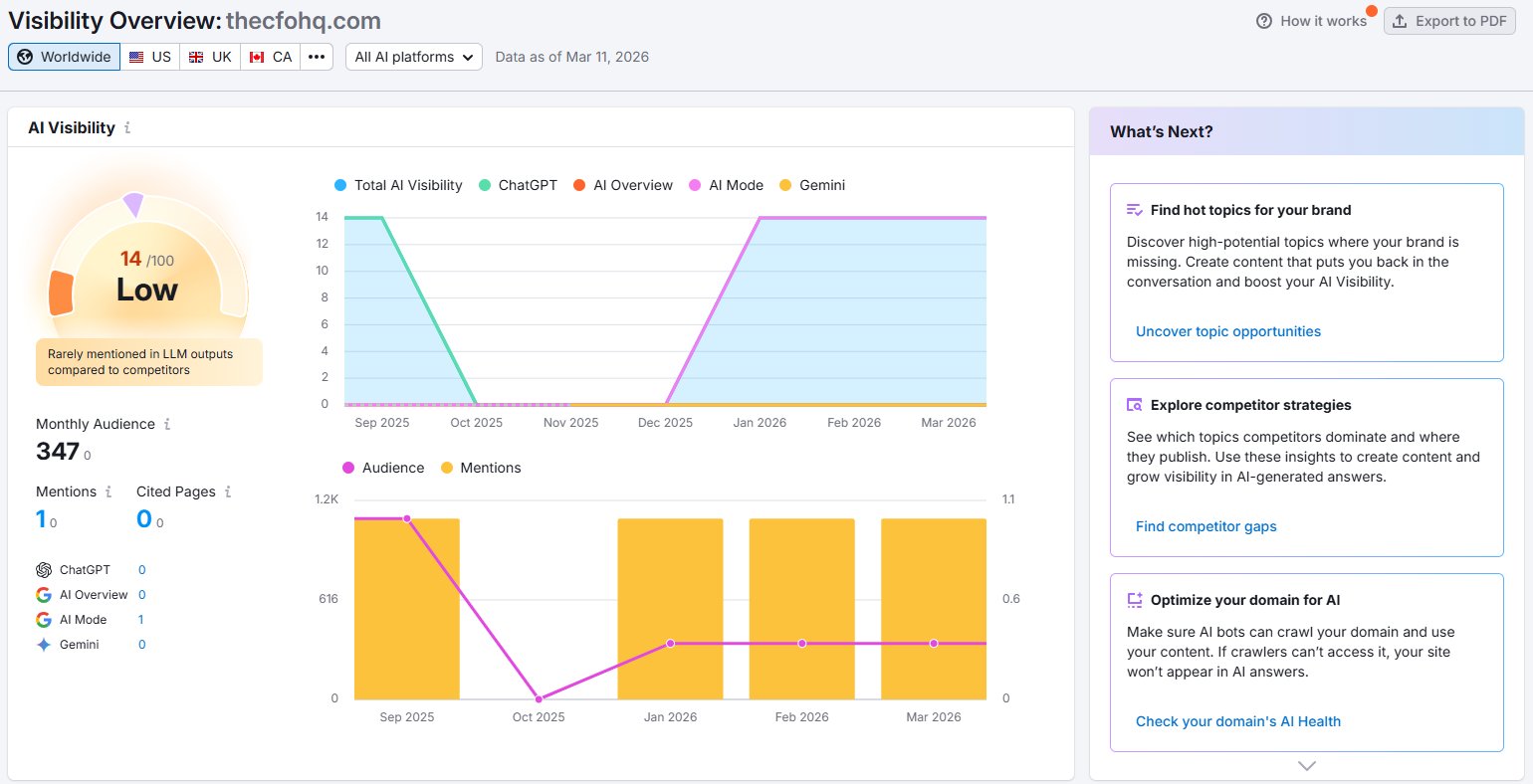Viewport: 1533px width, 784px height.
Task: Click the Mentions info icon
Action: [109, 491]
